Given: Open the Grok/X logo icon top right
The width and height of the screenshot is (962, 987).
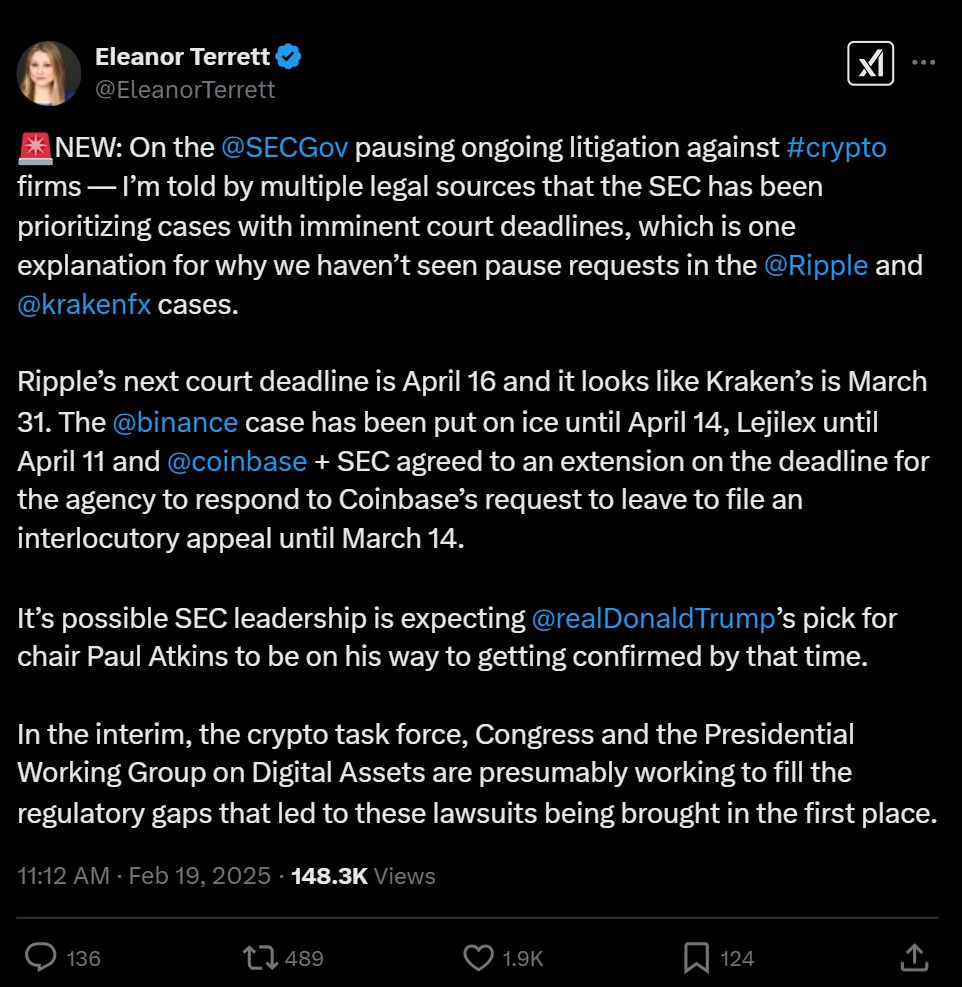Looking at the screenshot, I should pos(870,63).
